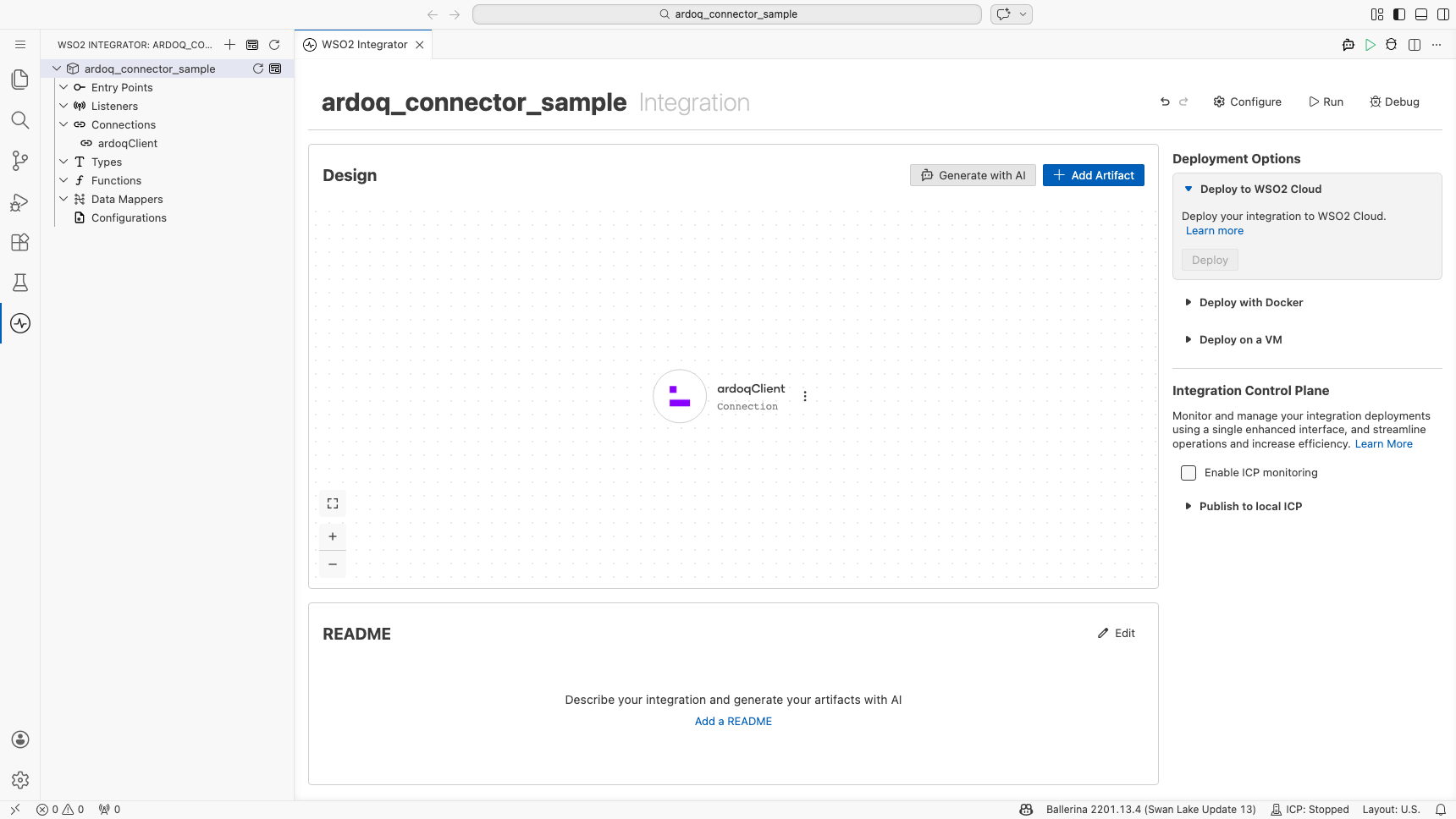Toggle the secondary side bar layout
Viewport: 1456px width, 819px height.
(1443, 14)
